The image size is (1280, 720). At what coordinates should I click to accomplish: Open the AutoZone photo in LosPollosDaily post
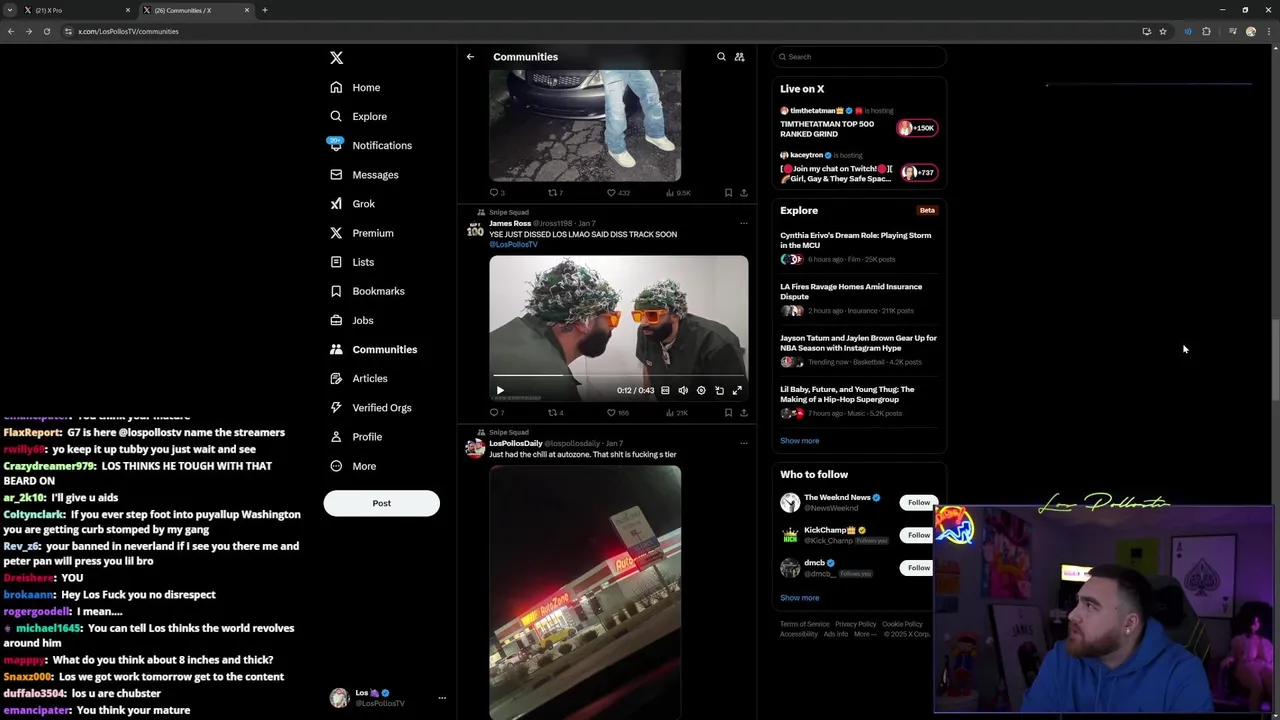pos(585,592)
